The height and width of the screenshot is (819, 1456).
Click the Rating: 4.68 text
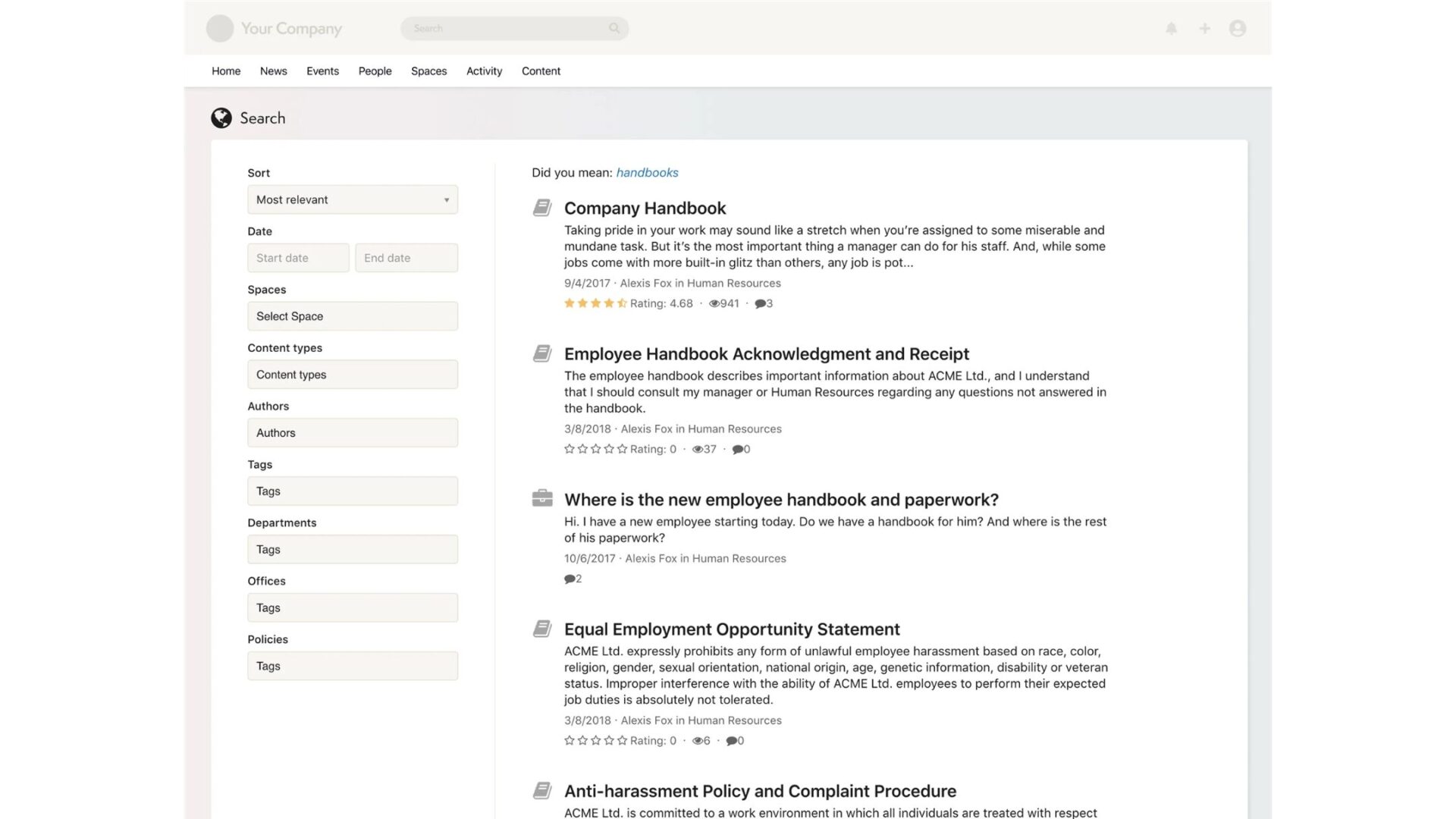click(661, 303)
